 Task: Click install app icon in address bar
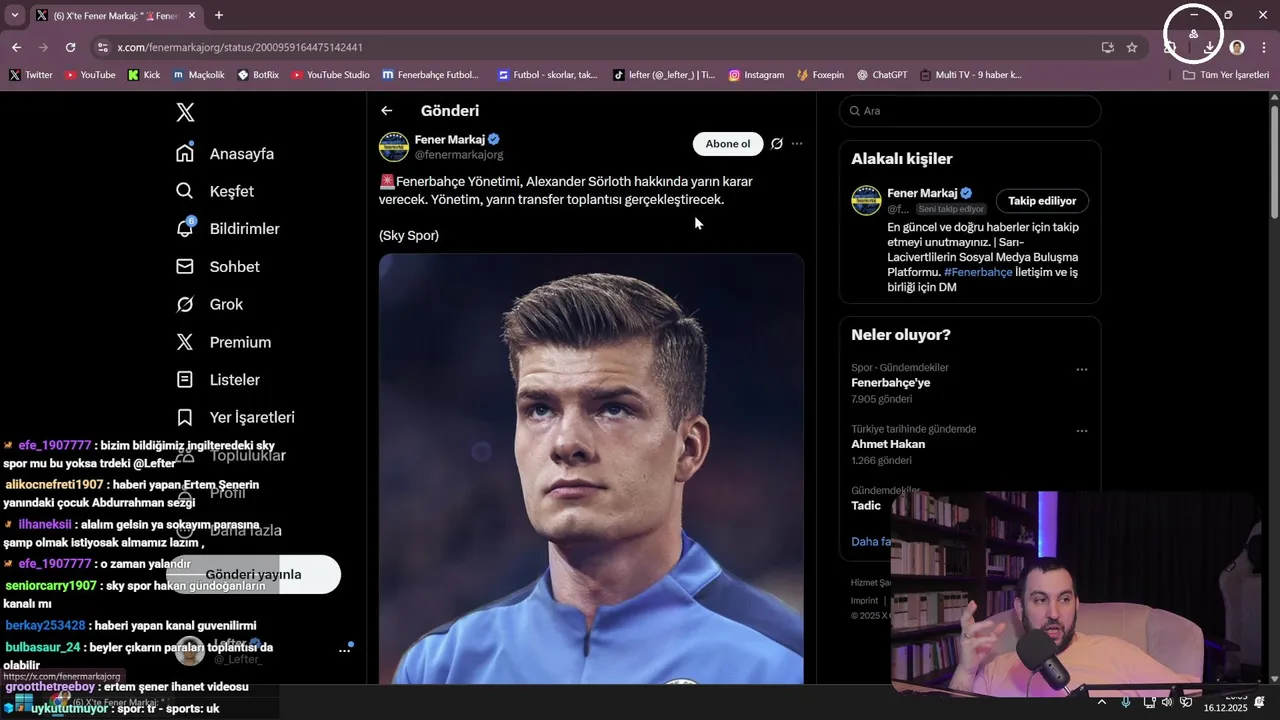(1107, 47)
